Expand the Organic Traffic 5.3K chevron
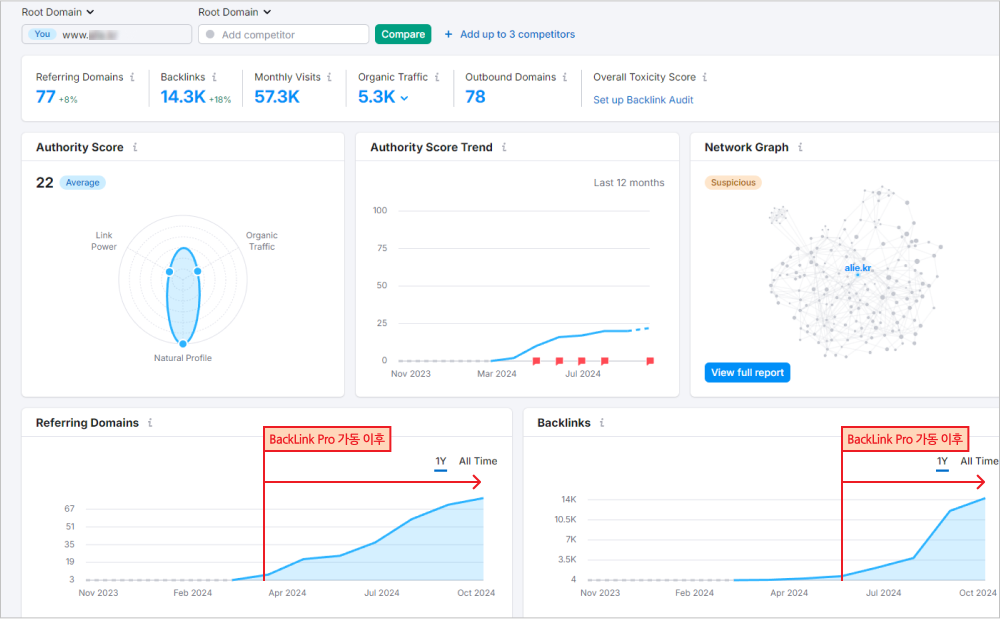 [x=404, y=98]
